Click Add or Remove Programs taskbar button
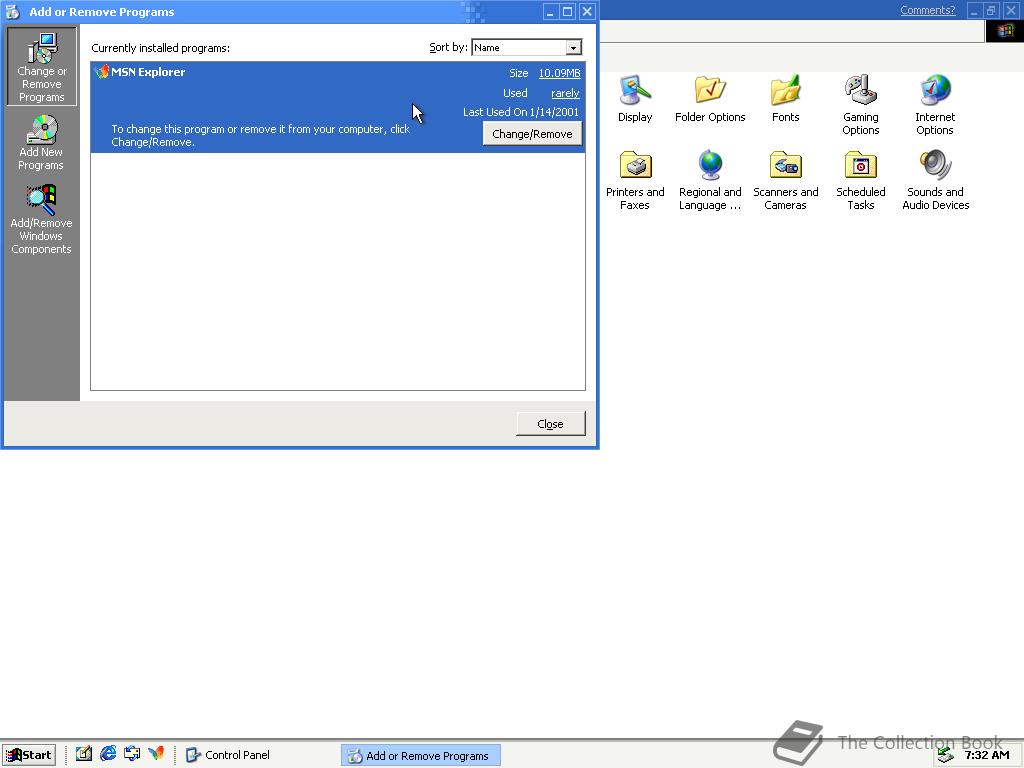Image resolution: width=1024 pixels, height=768 pixels. pyautogui.click(x=421, y=756)
